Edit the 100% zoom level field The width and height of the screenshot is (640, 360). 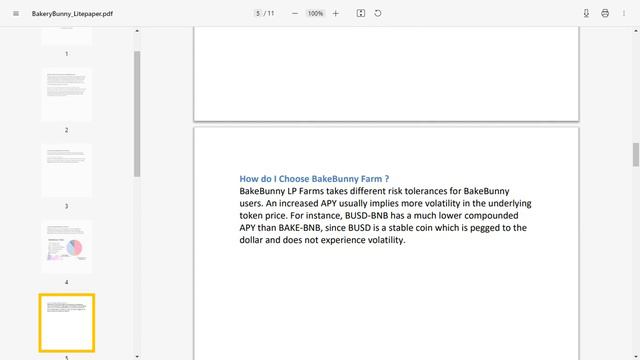click(315, 13)
